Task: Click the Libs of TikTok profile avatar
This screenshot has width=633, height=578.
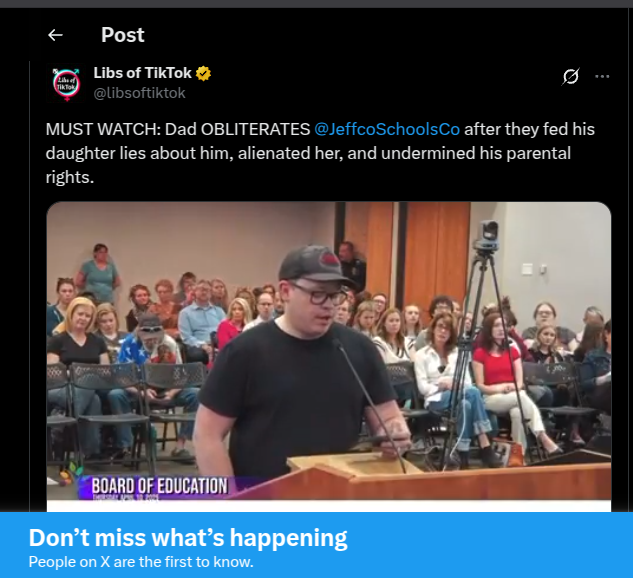Action: [x=67, y=84]
